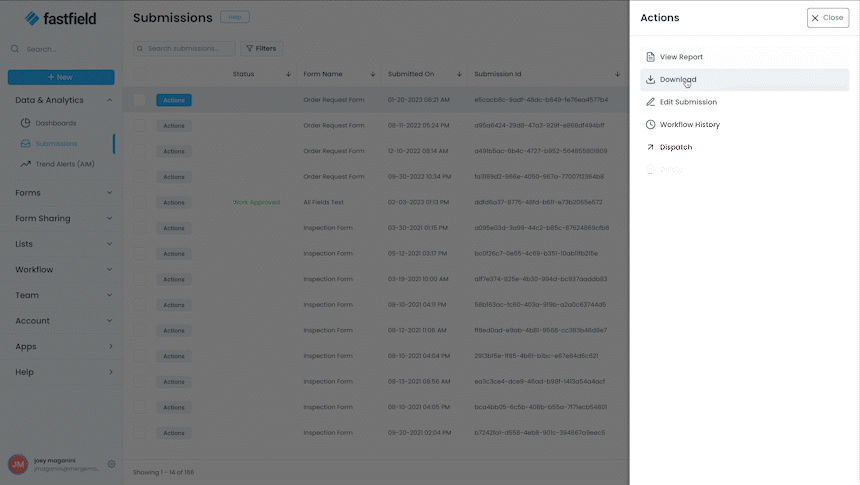Viewport: 860px width, 485px height.
Task: Check the select-all checkbox in table header
Action: (x=139, y=74)
